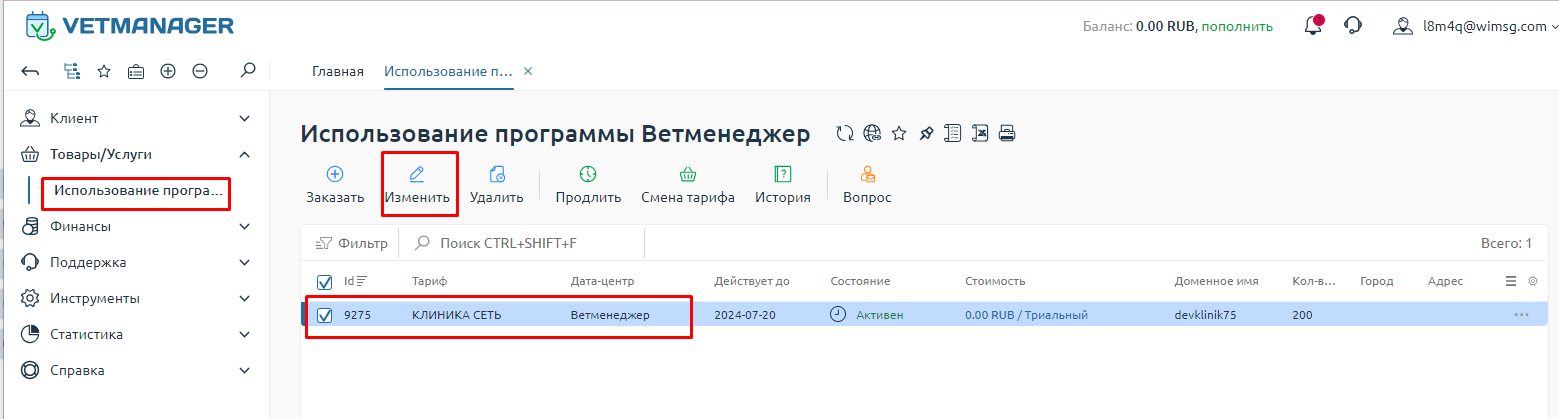Close the Использование п... tab
Image resolution: width=1559 pixels, height=419 pixels.
pyautogui.click(x=528, y=72)
